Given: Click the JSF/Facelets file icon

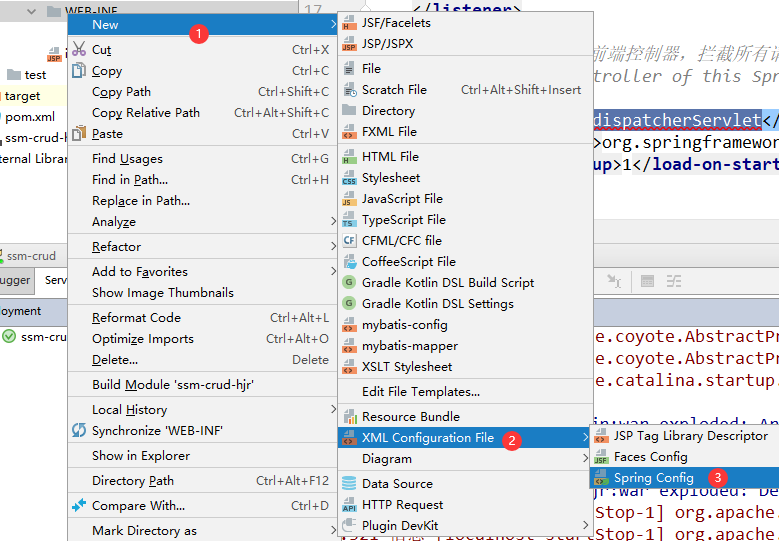Looking at the screenshot, I should pyautogui.click(x=349, y=23).
